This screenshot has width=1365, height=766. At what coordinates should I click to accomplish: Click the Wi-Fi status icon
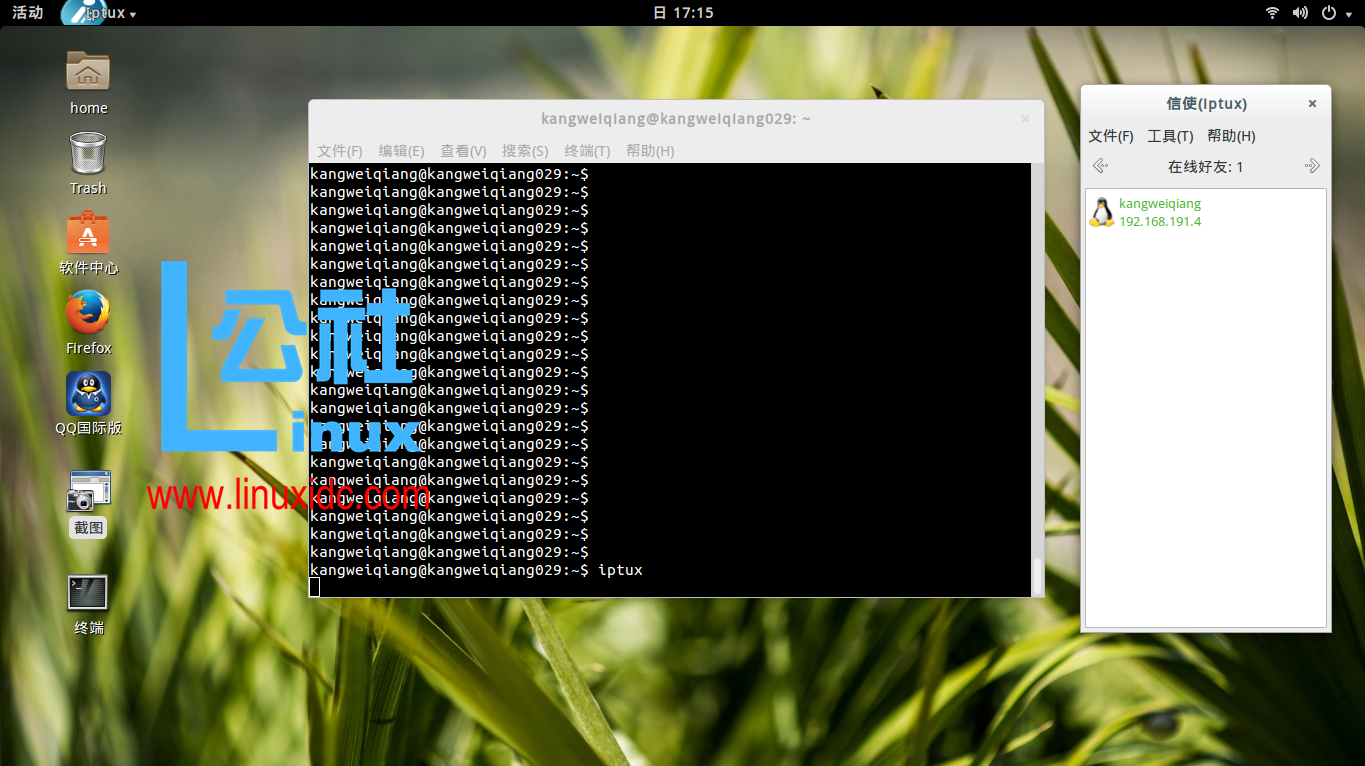[x=1272, y=13]
